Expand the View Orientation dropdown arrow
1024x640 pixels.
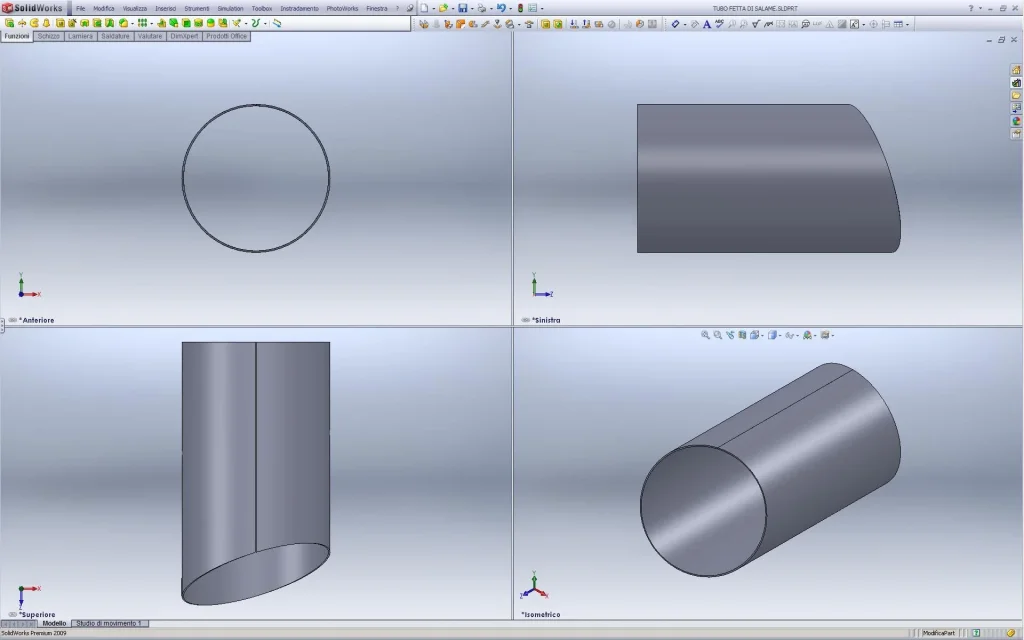(762, 336)
